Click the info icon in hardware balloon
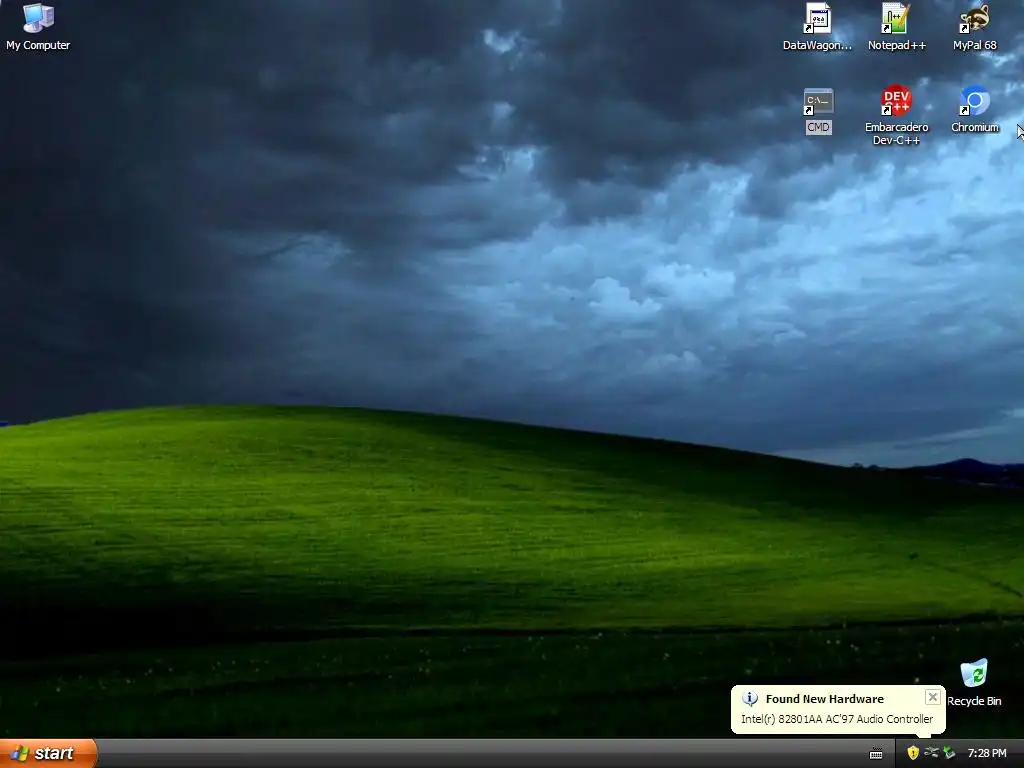Screen dimensions: 1024x768 click(750, 699)
